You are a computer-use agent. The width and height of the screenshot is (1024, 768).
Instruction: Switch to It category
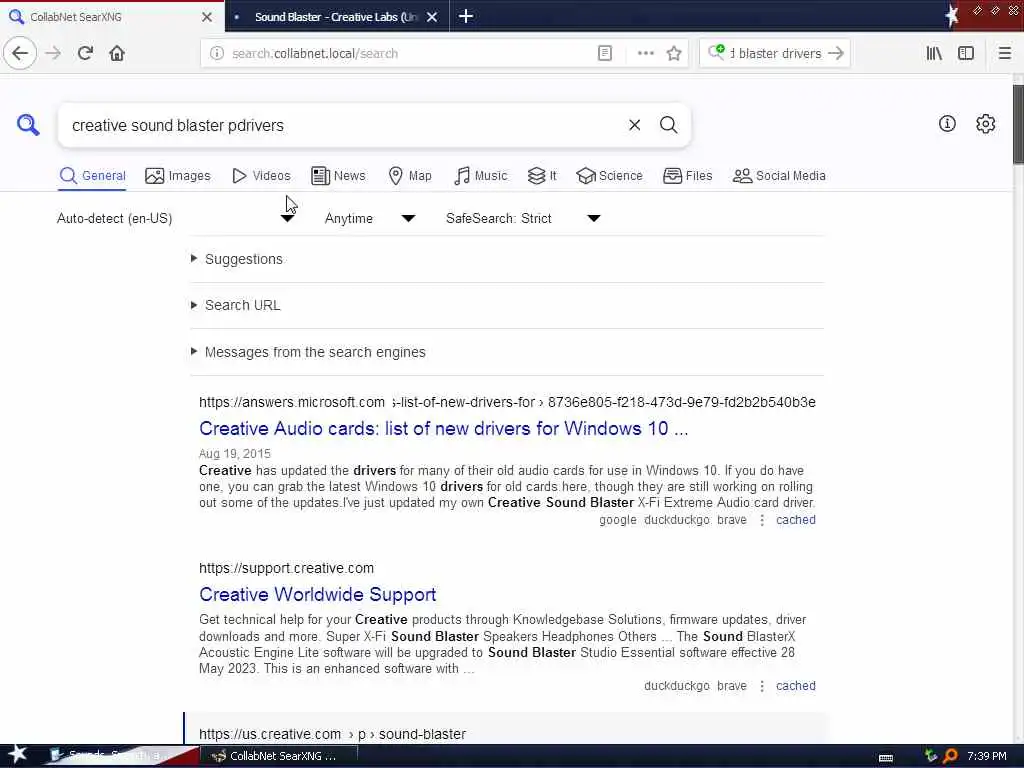[x=542, y=176]
